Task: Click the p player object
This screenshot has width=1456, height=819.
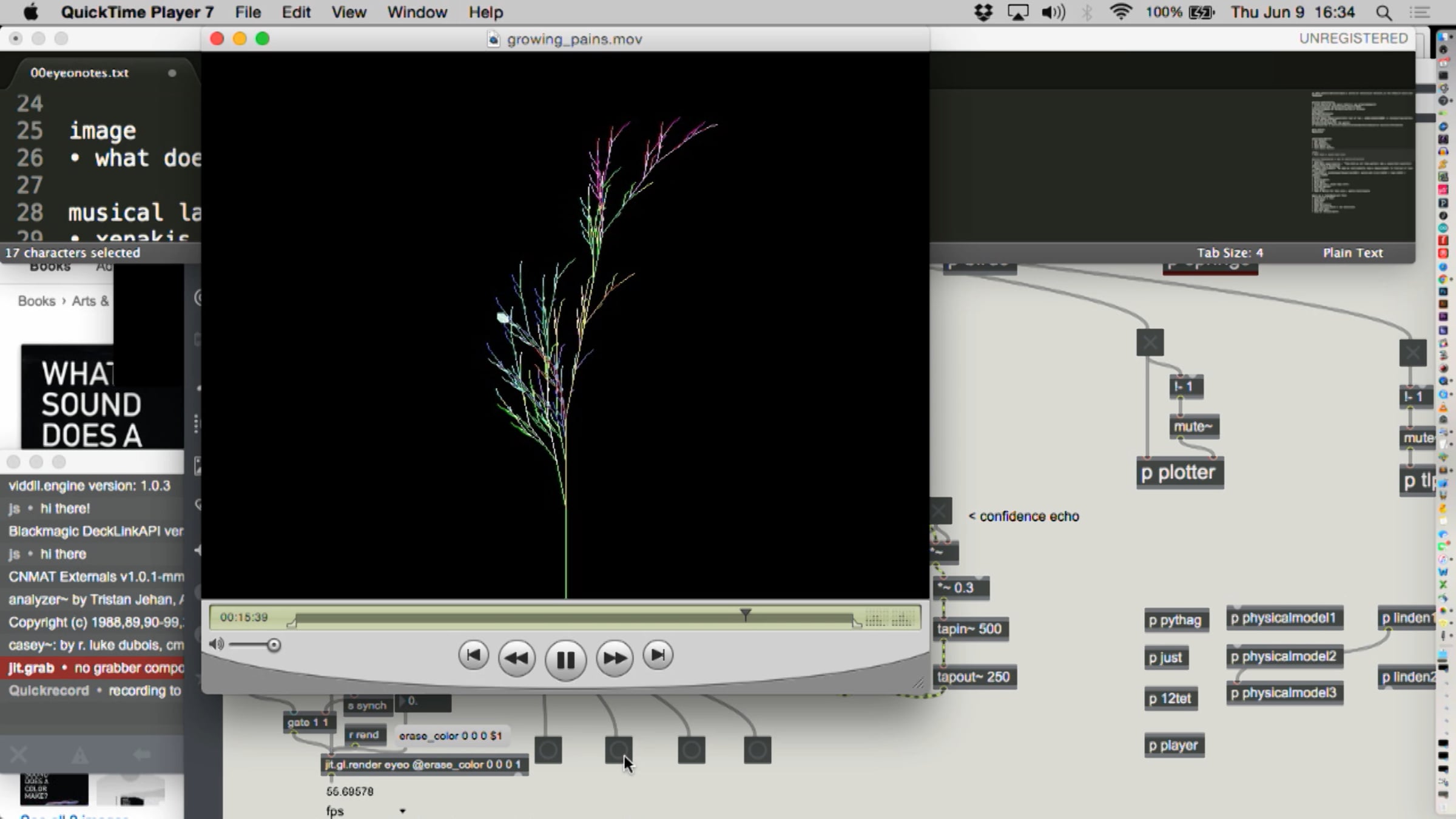Action: (x=1174, y=746)
